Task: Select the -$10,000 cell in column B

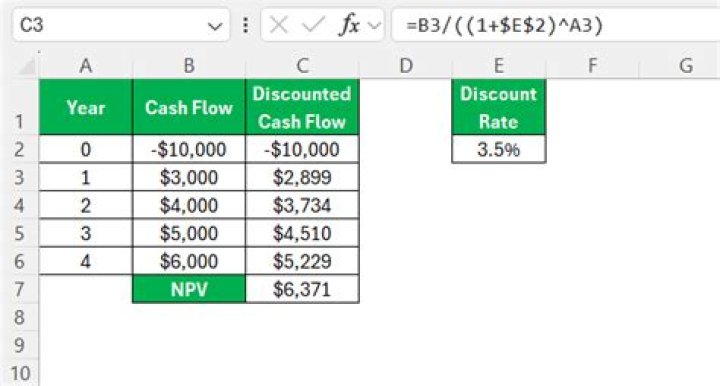Action: pos(189,149)
